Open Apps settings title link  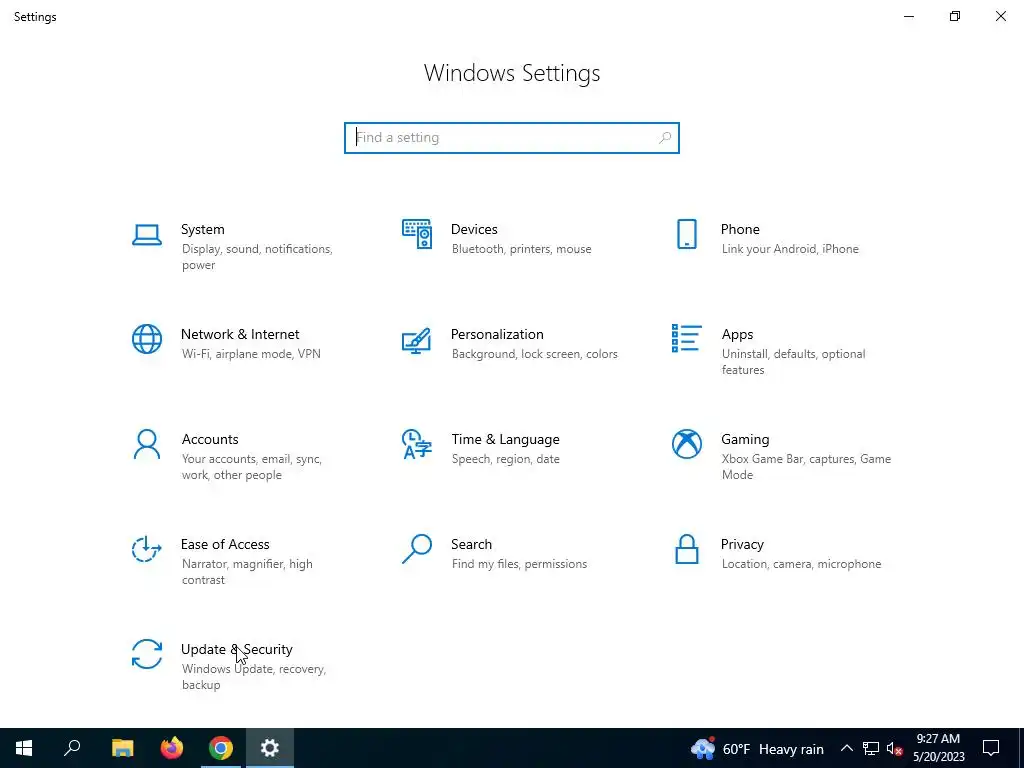(x=737, y=334)
